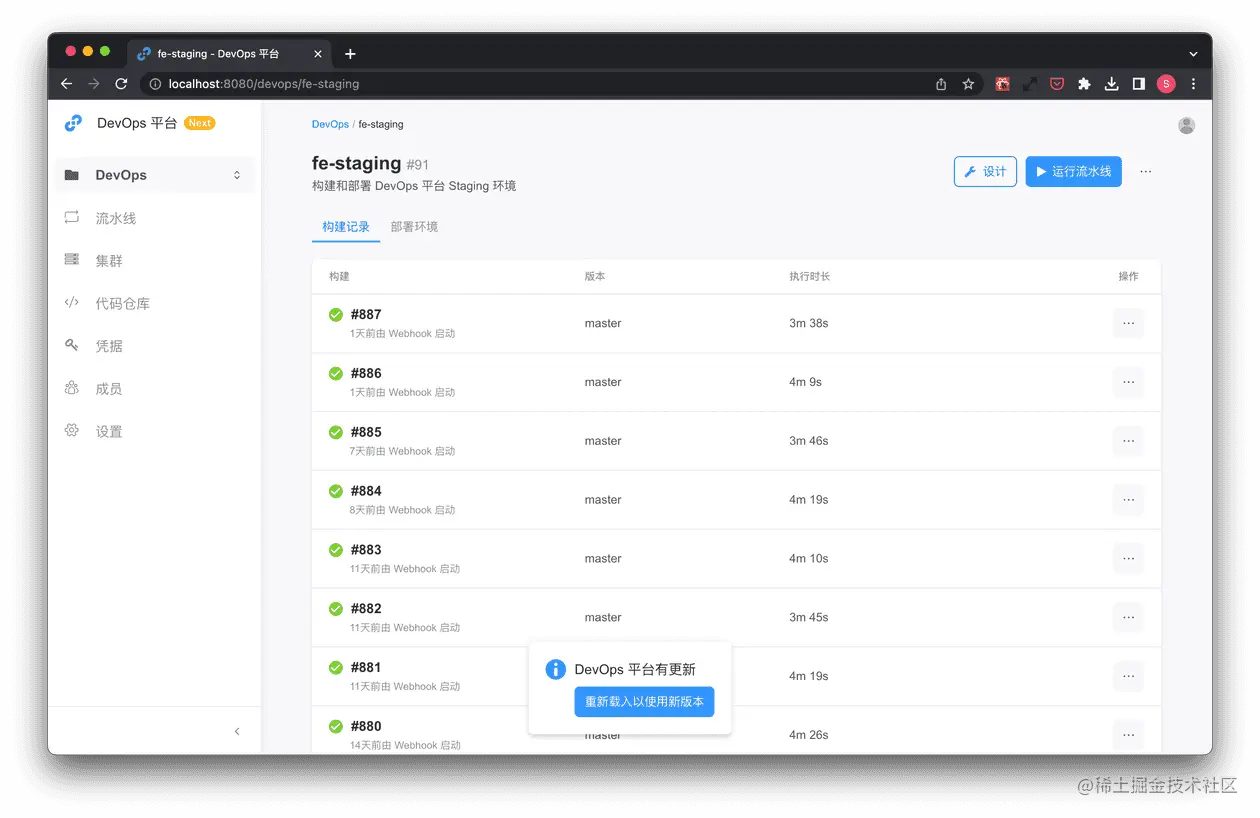Click the success status icon of build #885
Screen dimensions: 1260x818
click(336, 433)
